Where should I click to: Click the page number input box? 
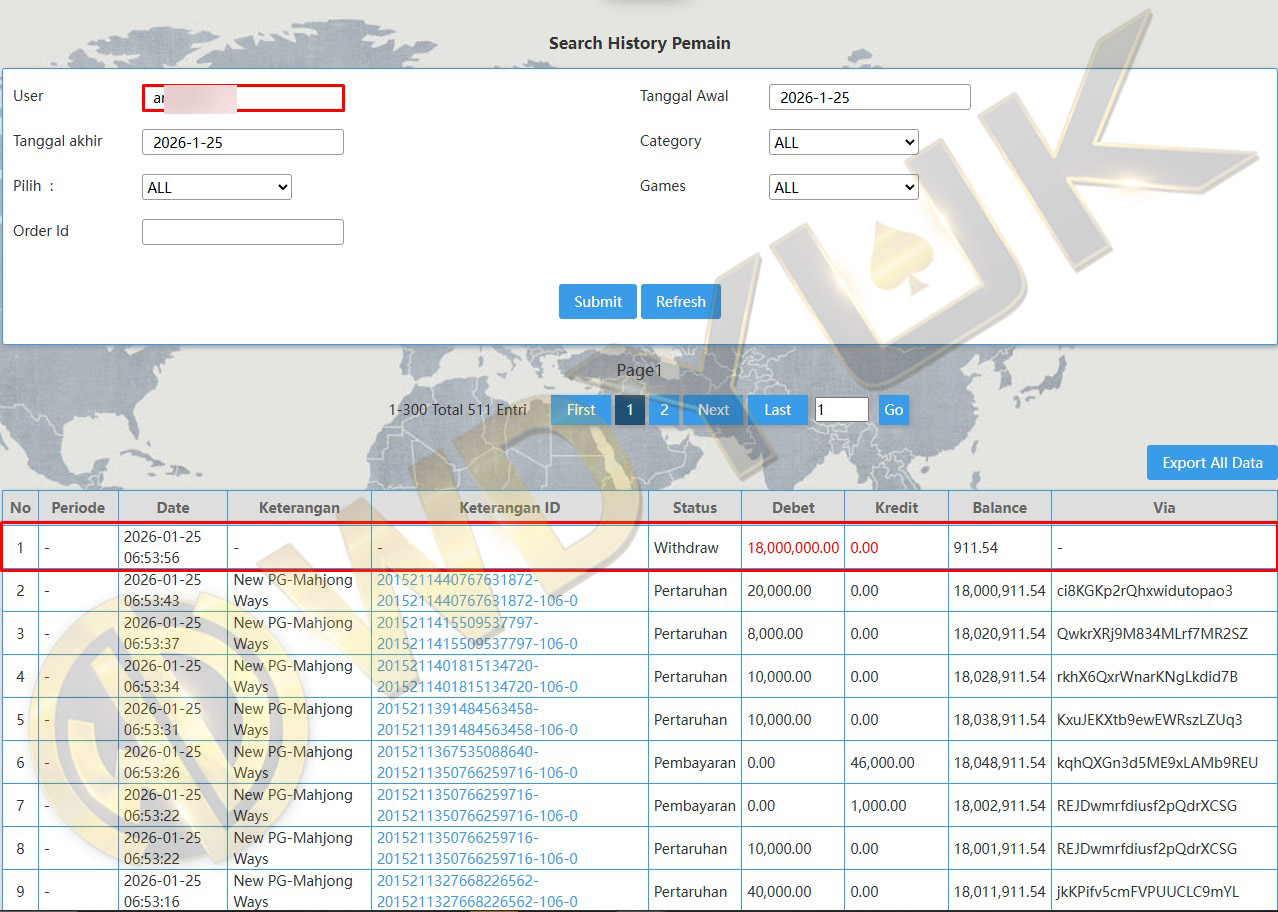point(841,410)
